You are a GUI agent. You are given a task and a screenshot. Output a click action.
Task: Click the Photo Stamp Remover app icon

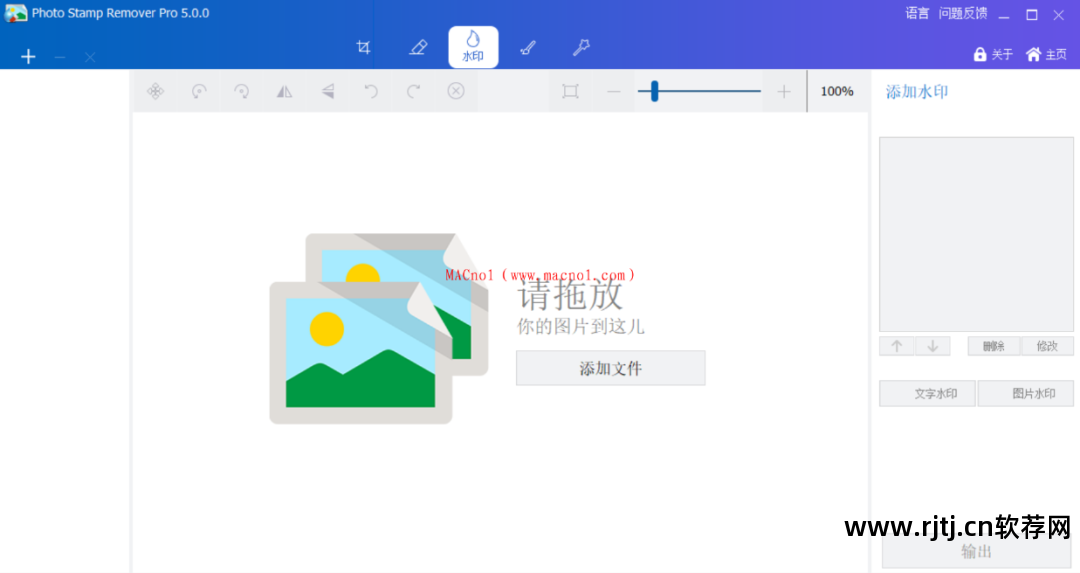point(15,13)
